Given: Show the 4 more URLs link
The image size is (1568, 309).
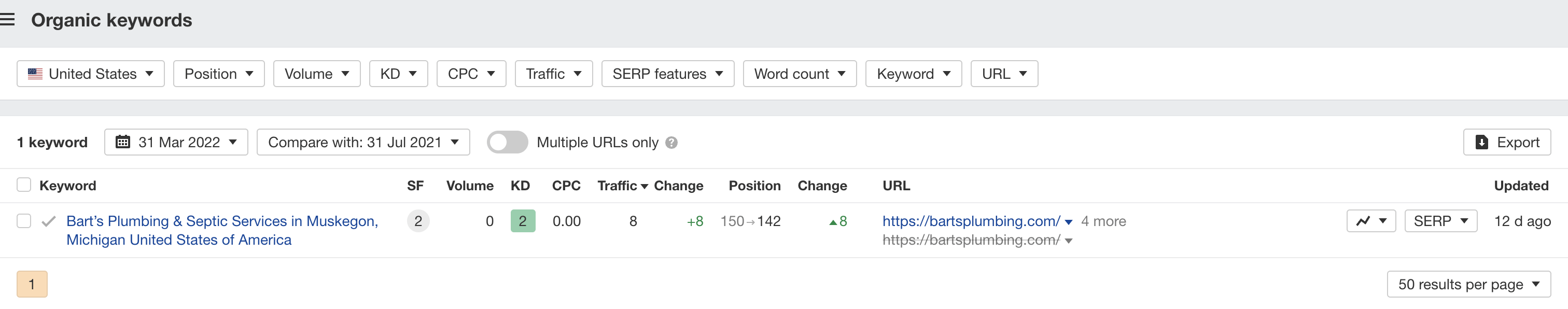Looking at the screenshot, I should 1103,221.
